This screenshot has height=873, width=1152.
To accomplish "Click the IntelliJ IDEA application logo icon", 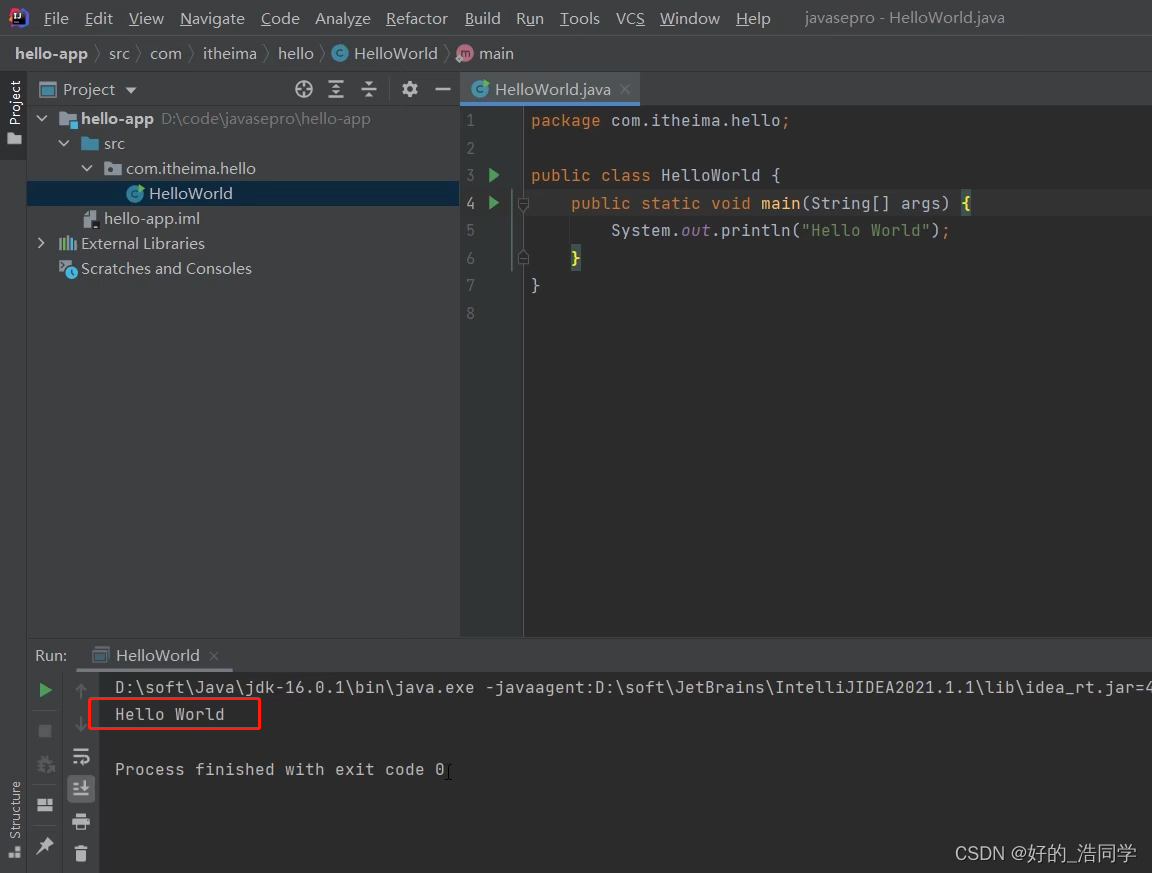I will tap(18, 17).
